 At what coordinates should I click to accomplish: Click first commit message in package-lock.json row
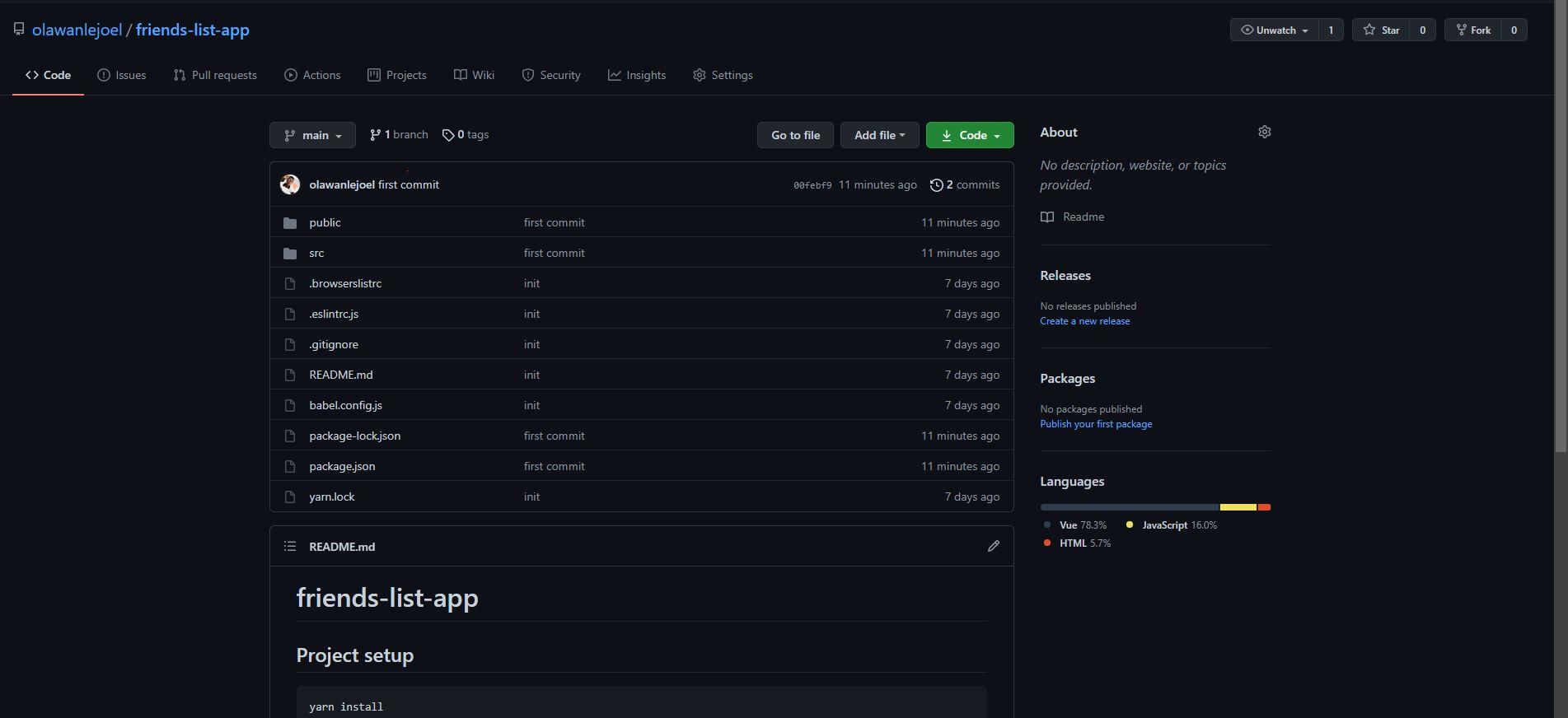pyautogui.click(x=554, y=436)
